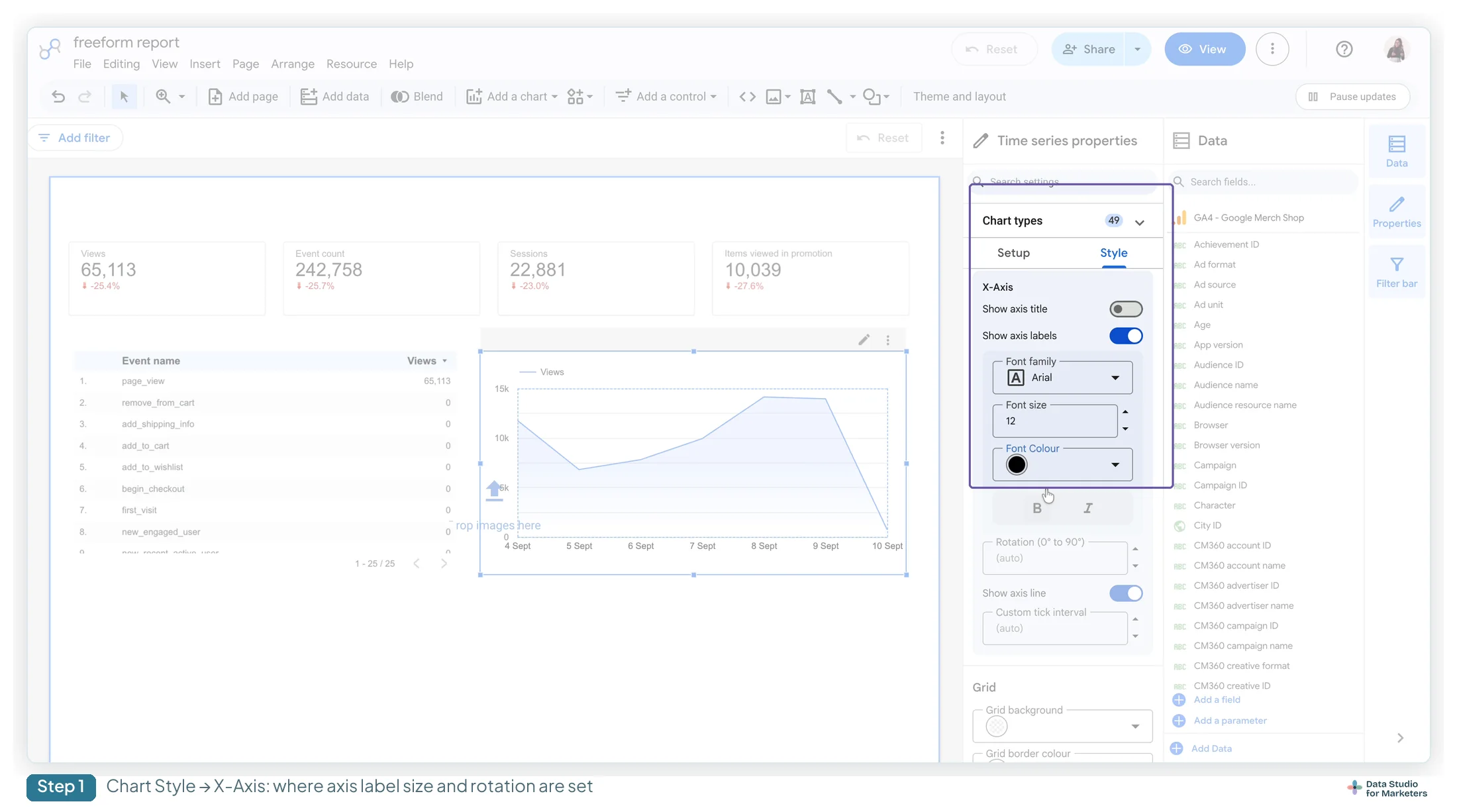Click the black Font Colour swatch
Screen dimensions: 1457x812
pos(1017,465)
